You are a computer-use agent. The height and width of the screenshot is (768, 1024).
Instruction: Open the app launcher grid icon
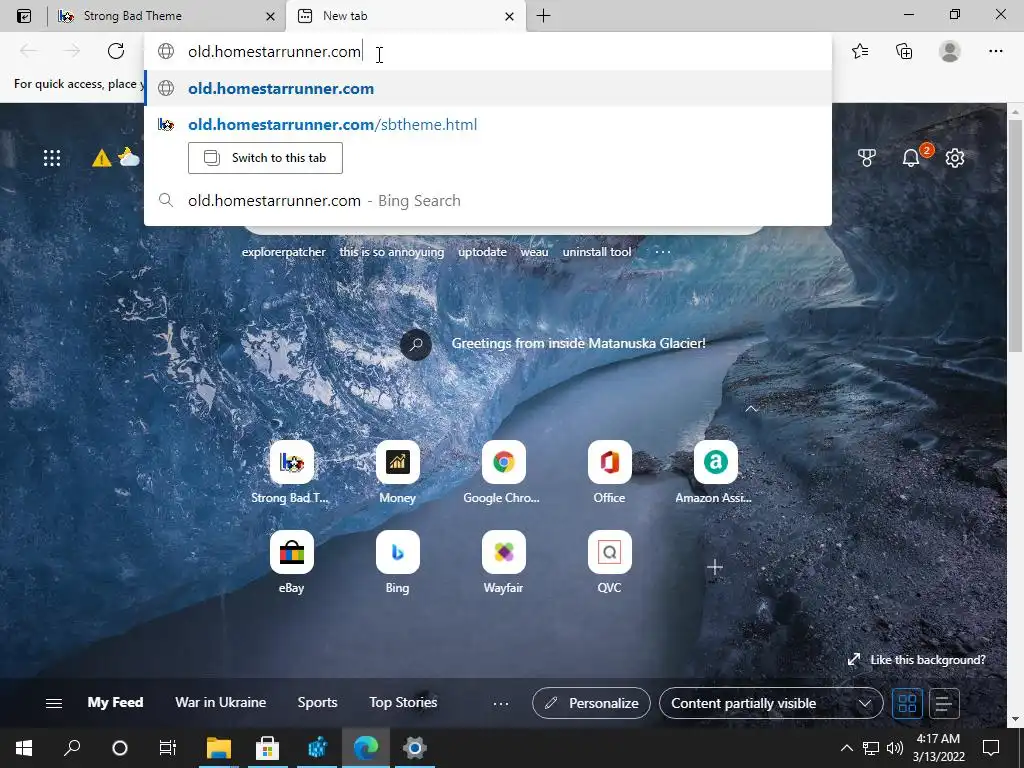point(52,157)
